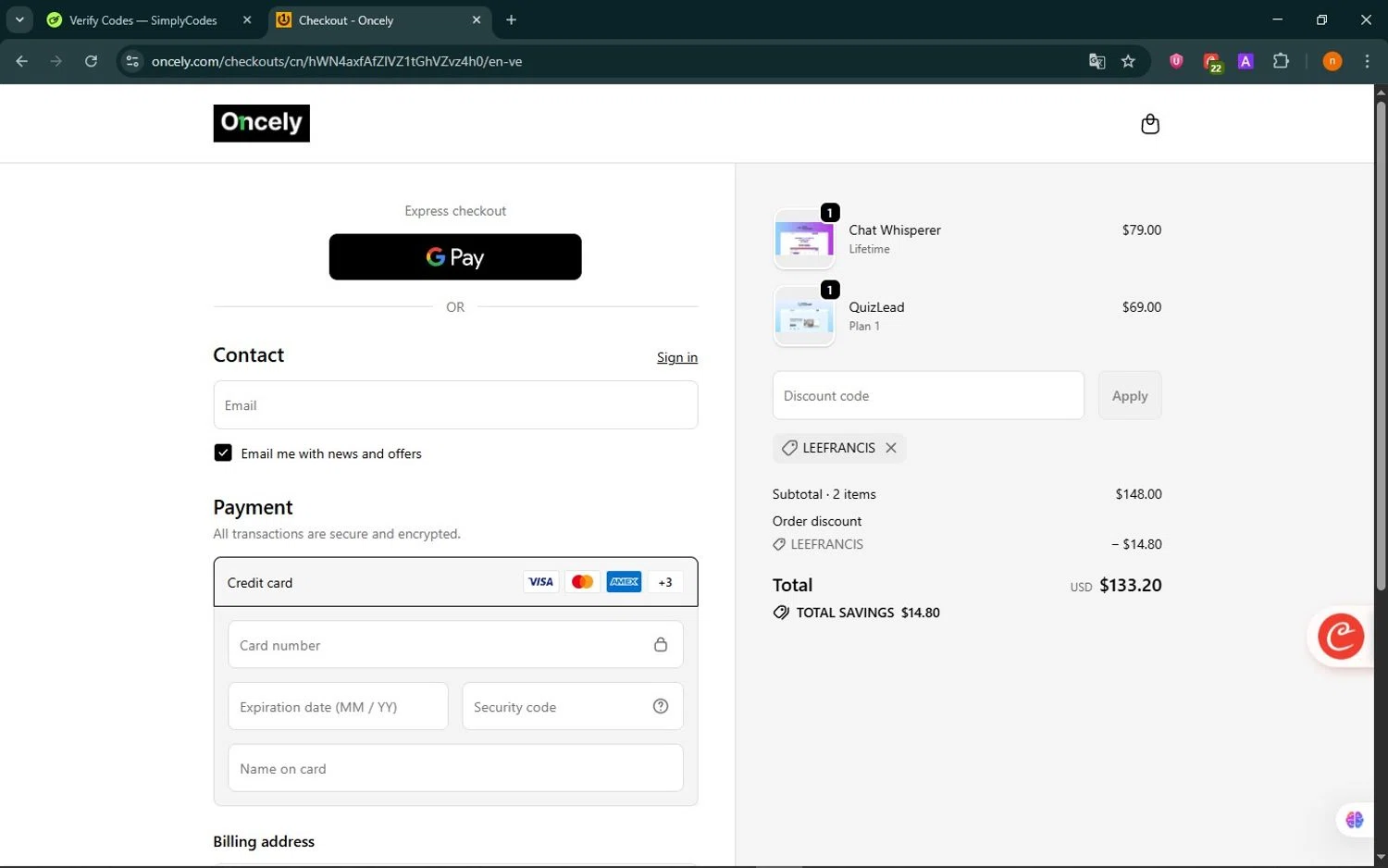Click the Subtotal $148.00 value
The height and width of the screenshot is (868, 1388).
click(x=1138, y=494)
